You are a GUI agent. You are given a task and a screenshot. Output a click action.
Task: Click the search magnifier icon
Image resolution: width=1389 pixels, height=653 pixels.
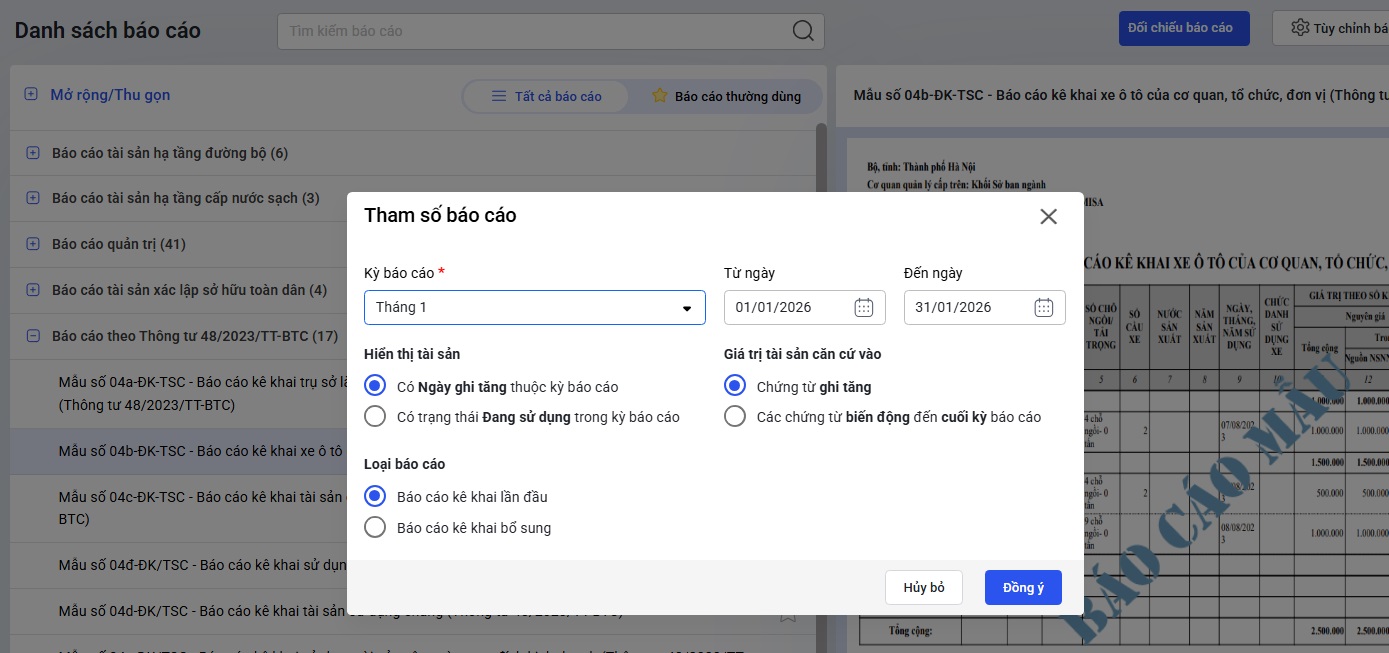point(802,31)
